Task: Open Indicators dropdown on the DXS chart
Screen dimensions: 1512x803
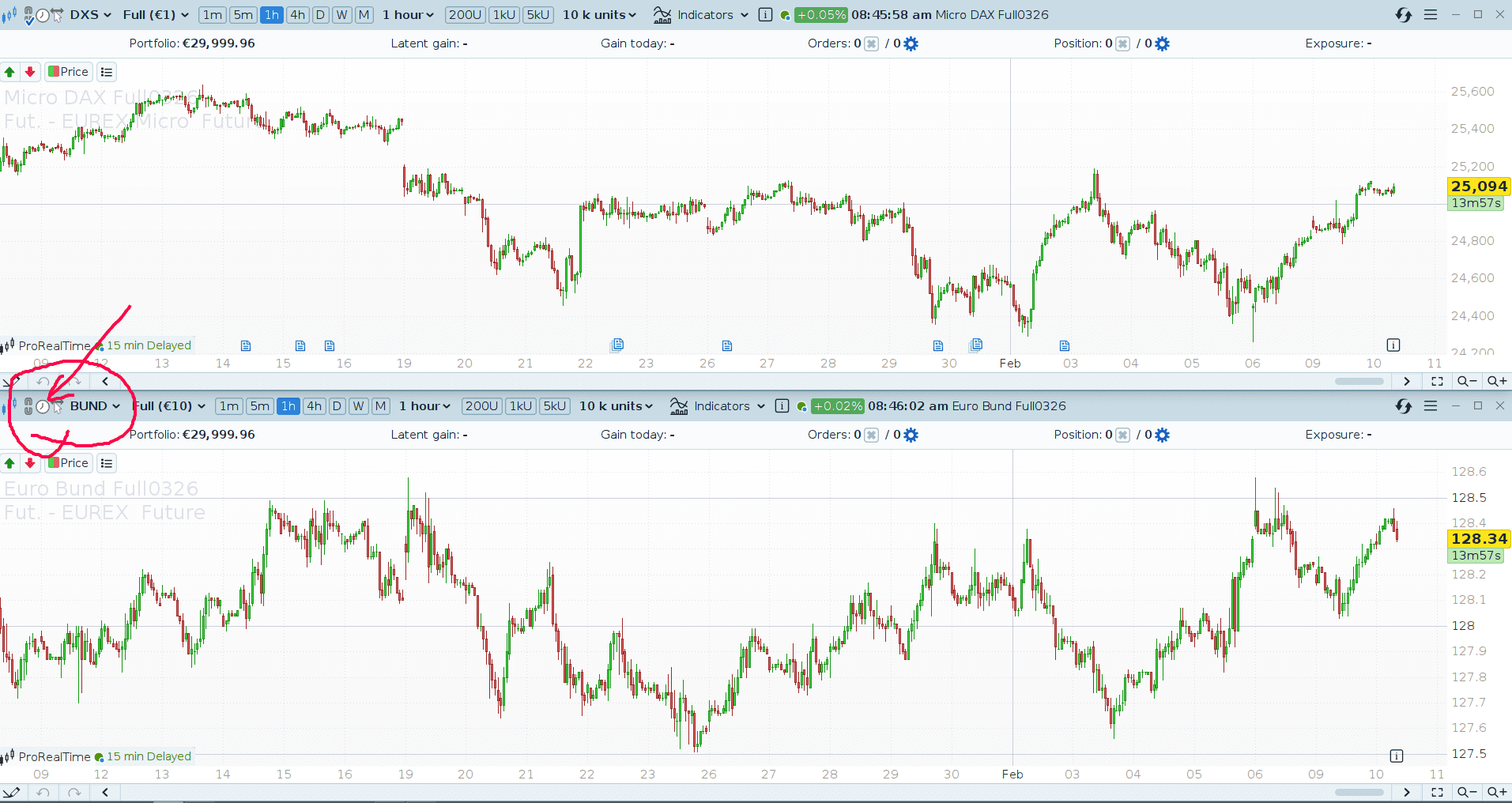Action: click(701, 15)
